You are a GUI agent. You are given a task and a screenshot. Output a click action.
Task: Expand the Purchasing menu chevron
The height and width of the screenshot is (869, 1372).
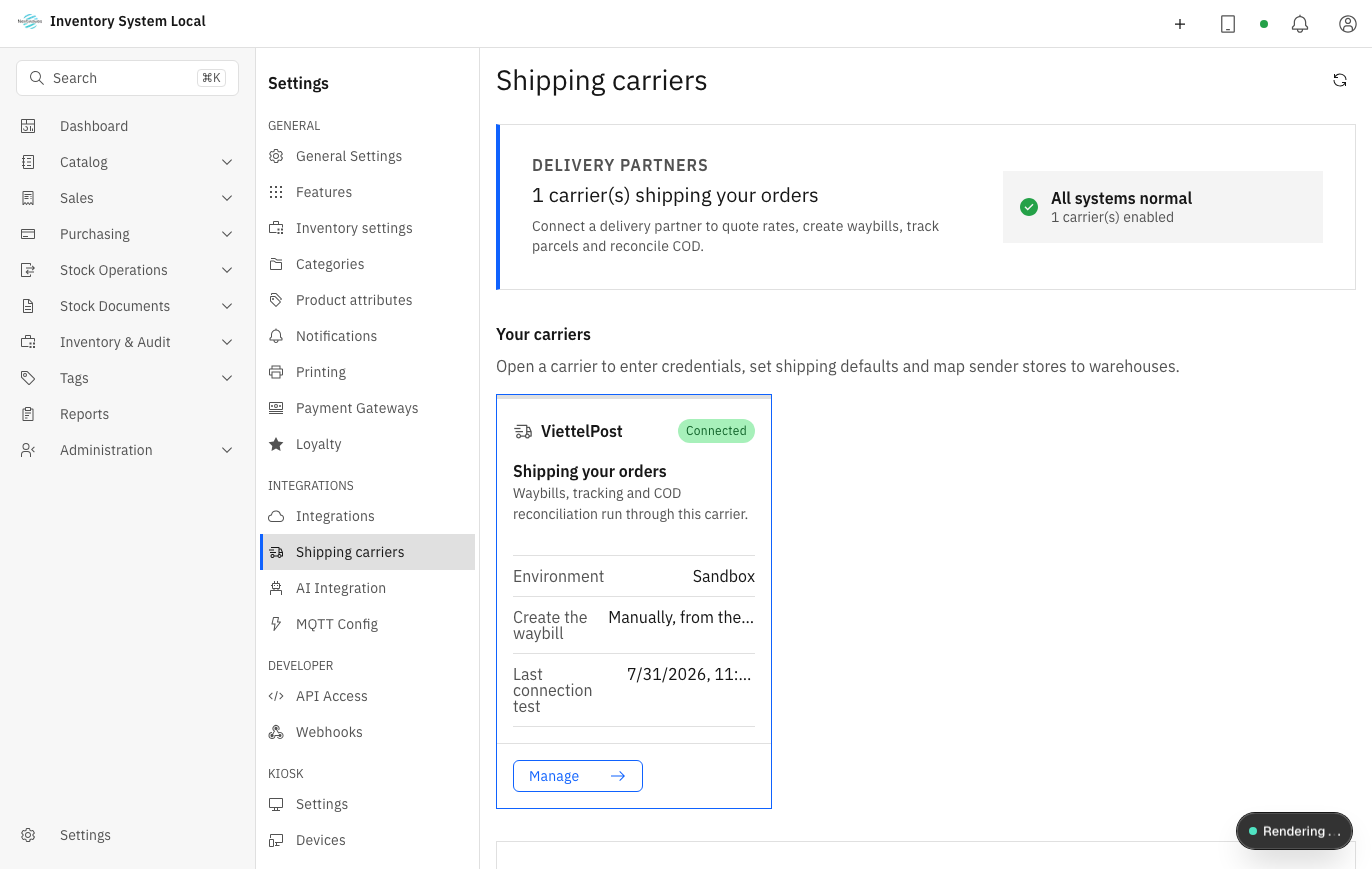click(227, 234)
